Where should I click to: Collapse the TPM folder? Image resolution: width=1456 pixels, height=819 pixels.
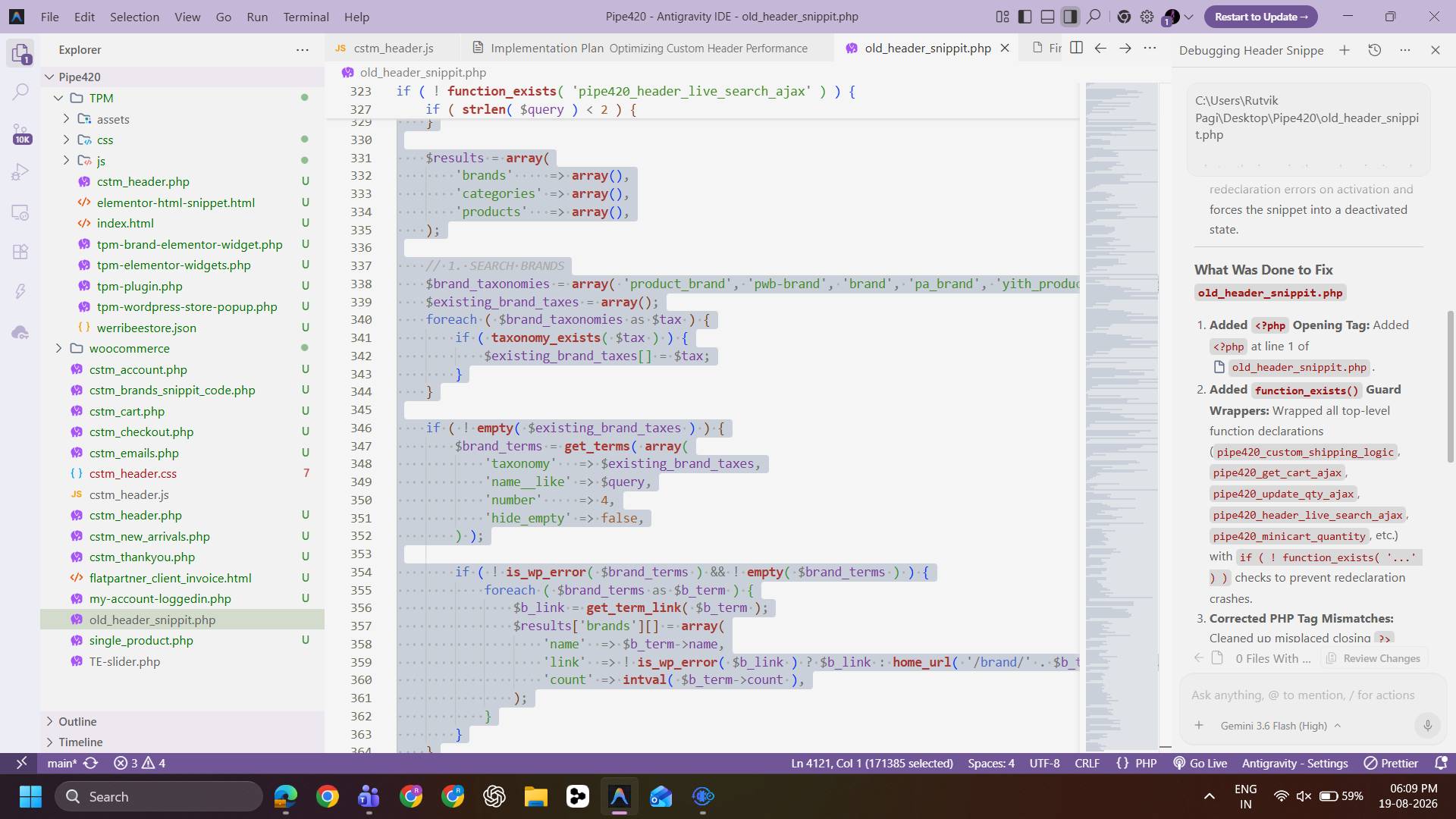point(58,98)
